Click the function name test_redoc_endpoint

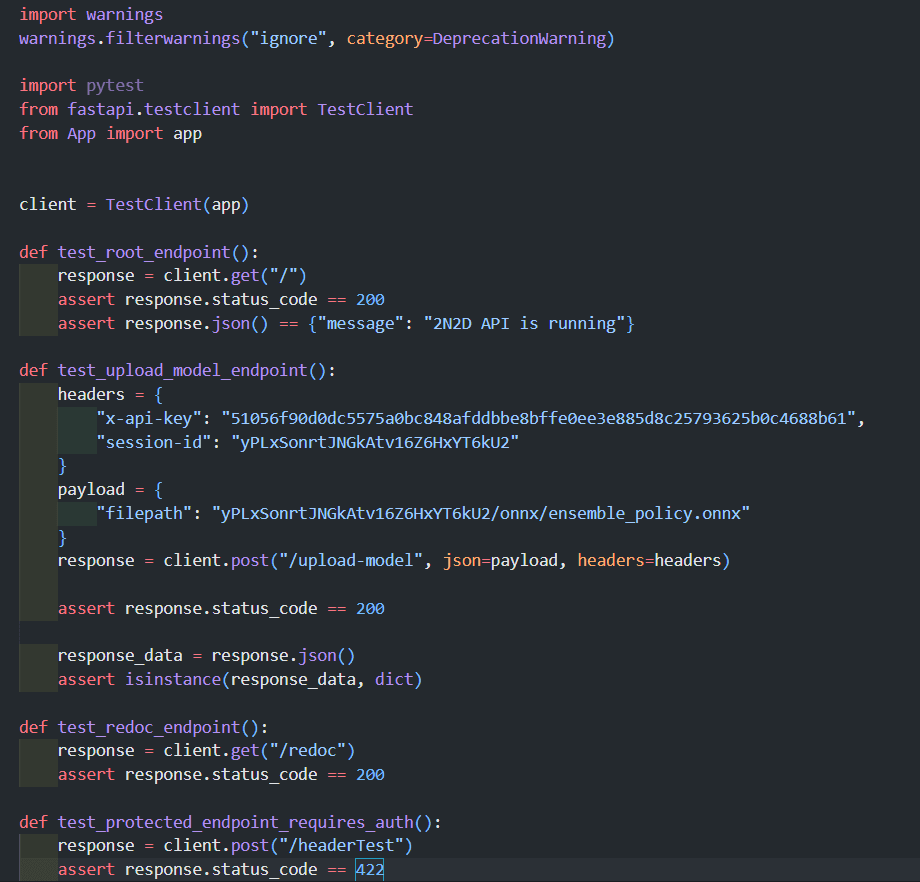click(148, 728)
